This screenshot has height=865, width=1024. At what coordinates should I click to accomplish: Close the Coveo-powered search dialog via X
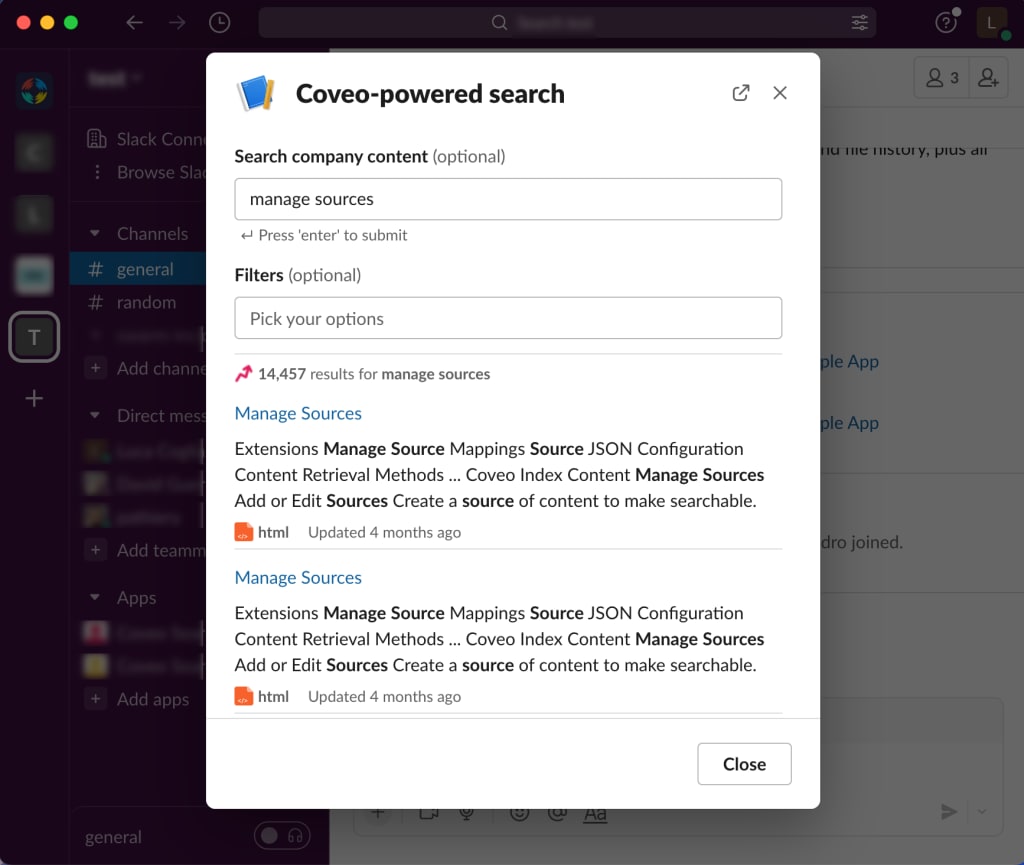(x=780, y=93)
